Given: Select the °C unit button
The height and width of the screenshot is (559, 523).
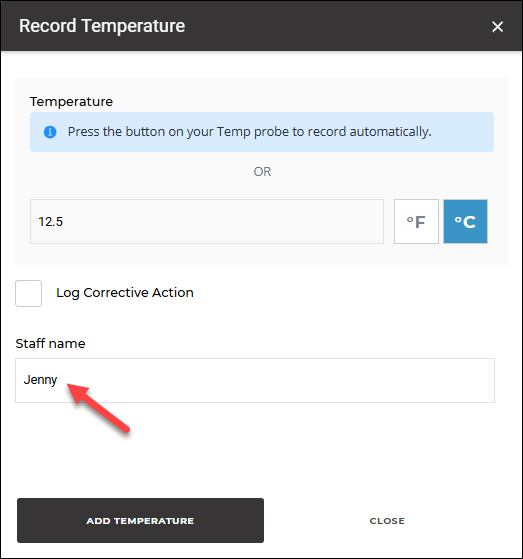Looking at the screenshot, I should (x=465, y=221).
